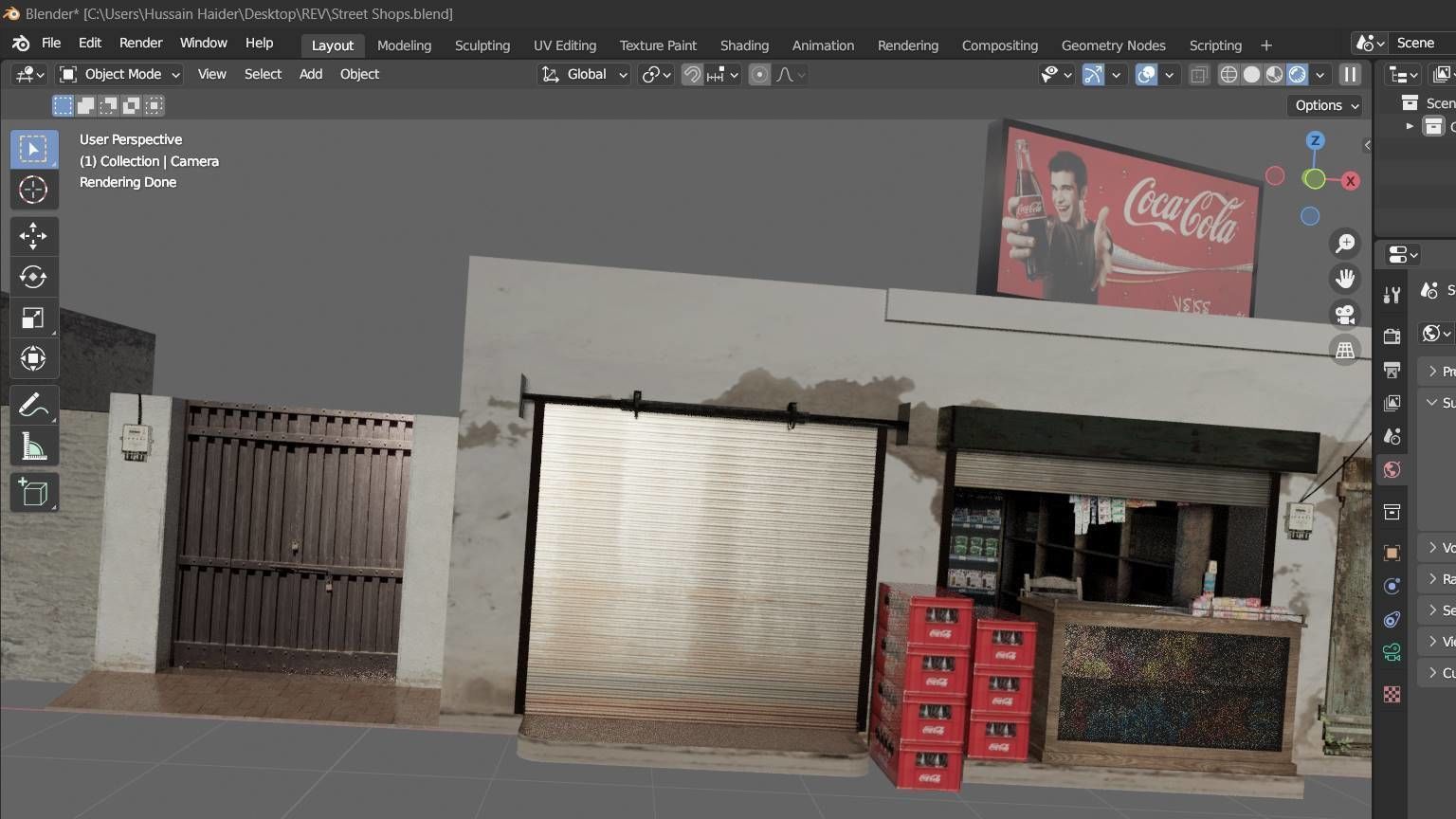This screenshot has height=819, width=1456.
Task: Open Object Data camera properties tab
Action: pos(1392,652)
